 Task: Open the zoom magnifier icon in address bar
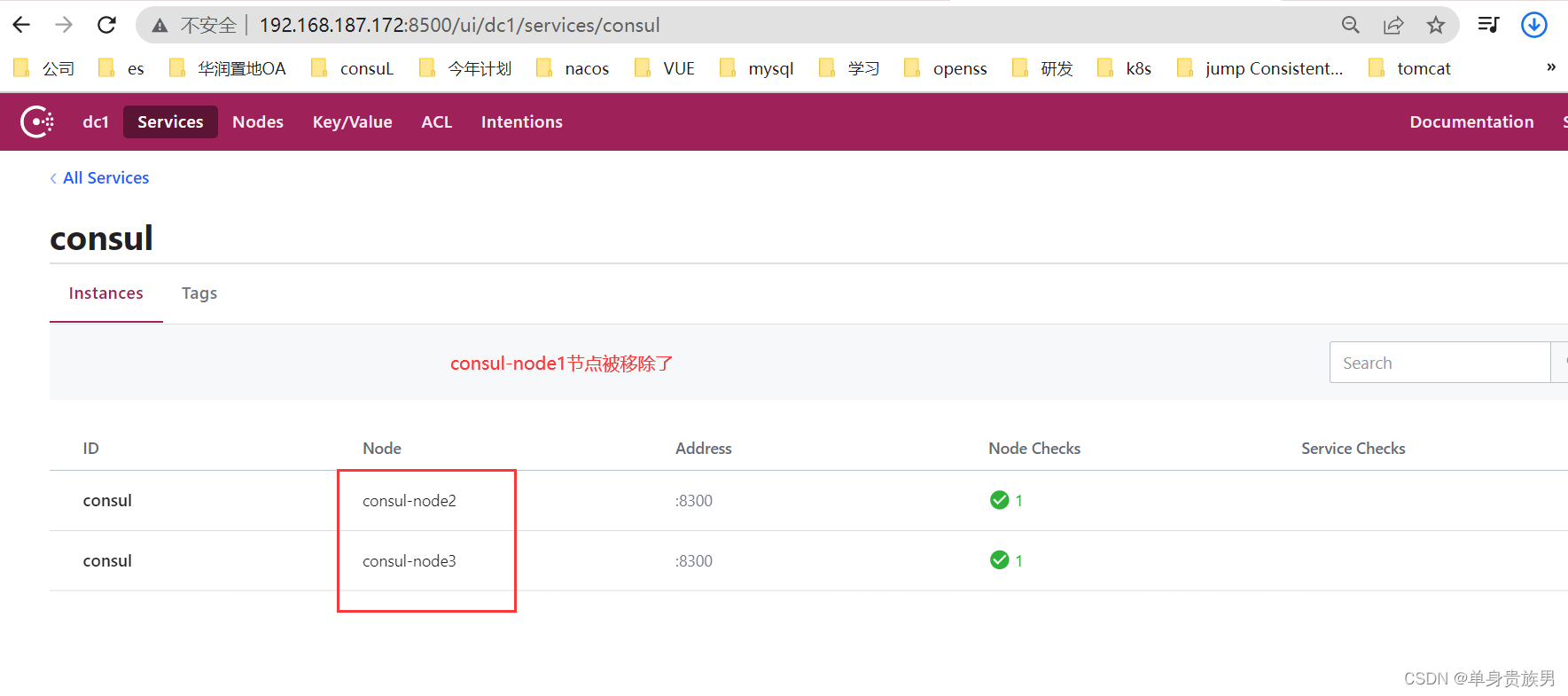(1350, 25)
